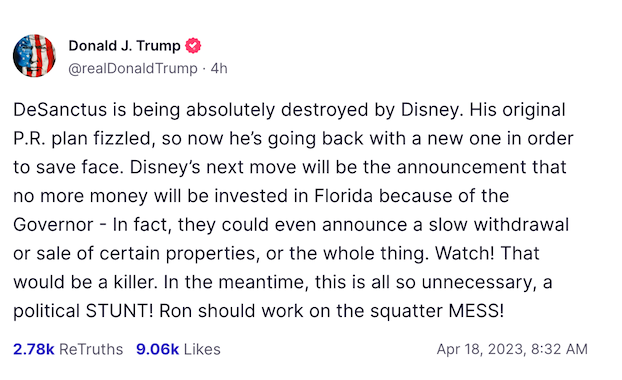622x380 pixels.
Task: Open the Apr 18, 2023 8:32 AM date
Action: coord(512,349)
